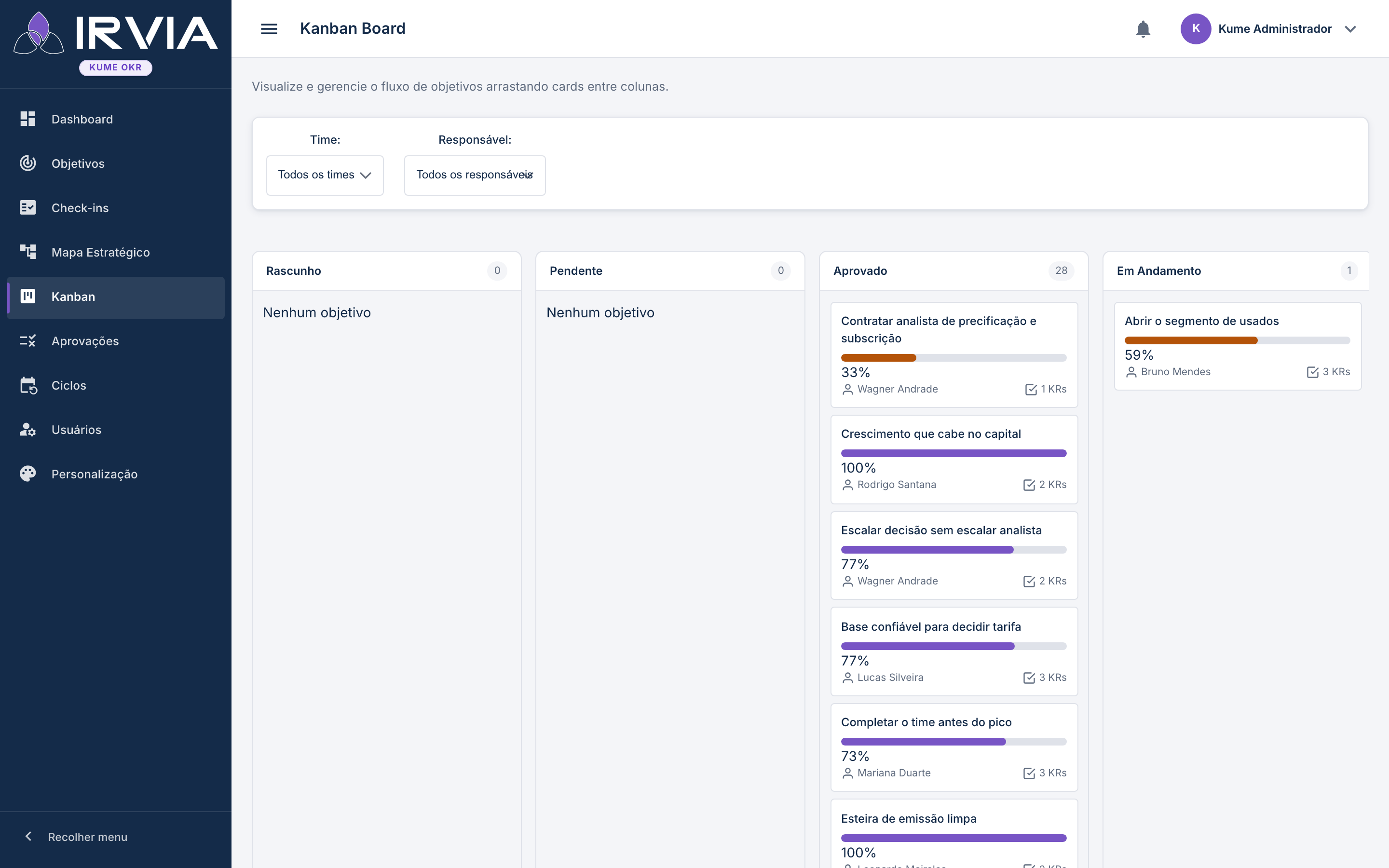
Task: Click progress bar of Abrir o segmento de usados
Action: pos(1237,340)
